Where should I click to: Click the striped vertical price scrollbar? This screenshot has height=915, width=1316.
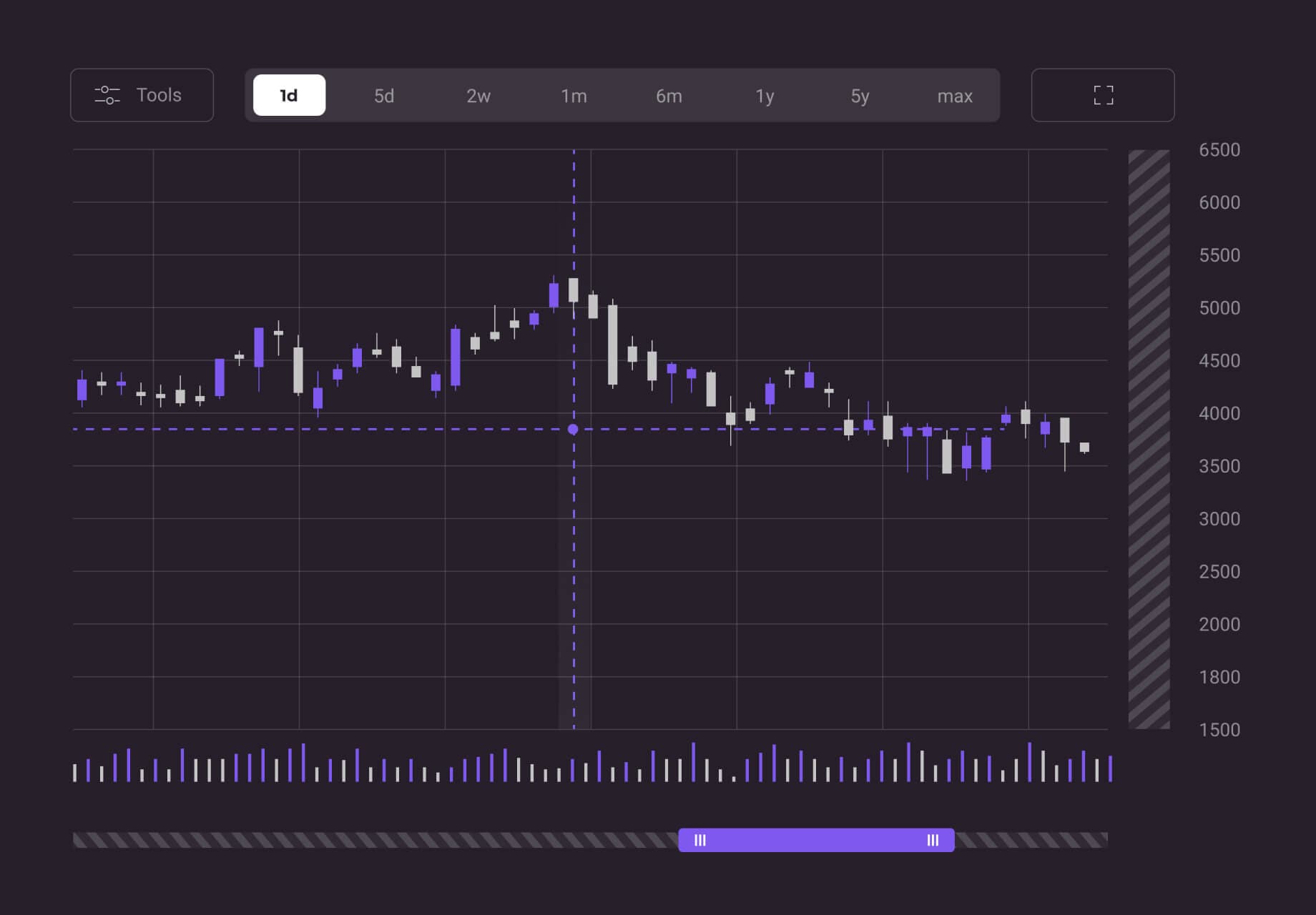[x=1149, y=439]
